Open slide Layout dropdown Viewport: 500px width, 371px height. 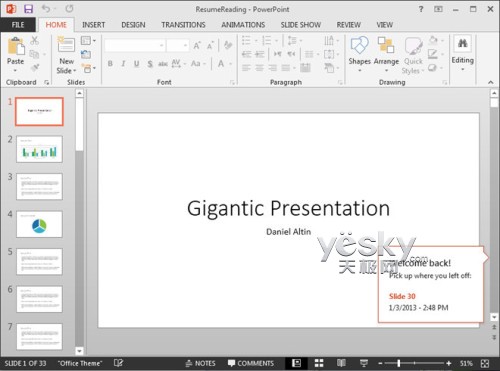tap(88, 41)
